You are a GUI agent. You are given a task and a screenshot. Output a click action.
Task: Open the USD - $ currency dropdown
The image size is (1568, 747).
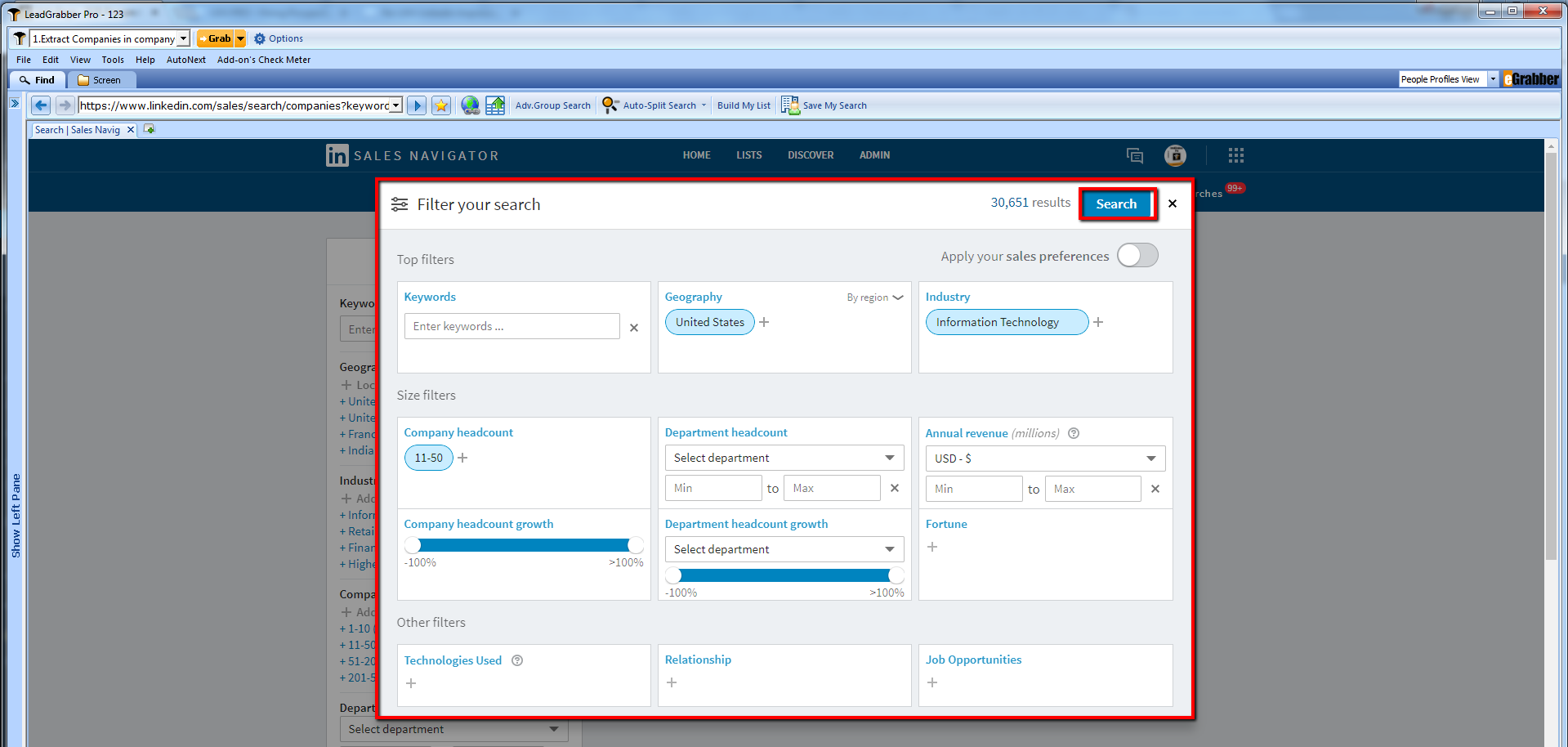[x=1045, y=458]
